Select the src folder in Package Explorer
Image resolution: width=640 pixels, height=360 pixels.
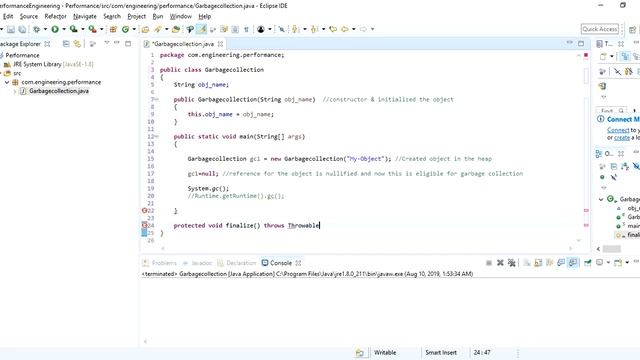(x=13, y=73)
